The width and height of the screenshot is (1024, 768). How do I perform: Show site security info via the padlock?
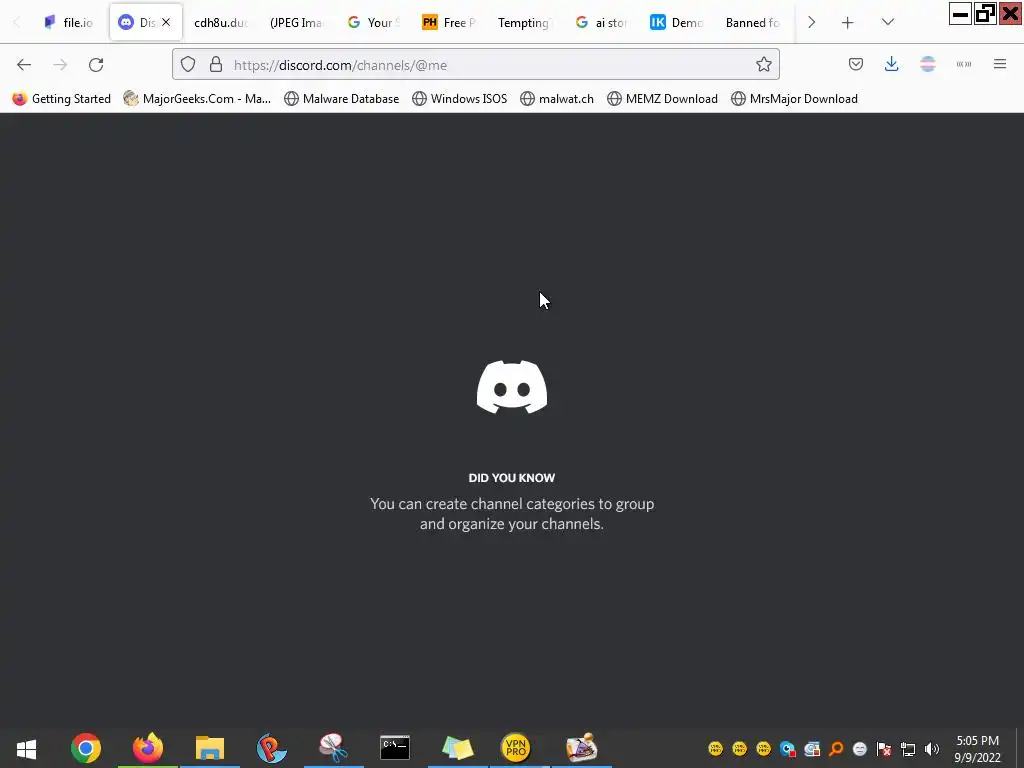pyautogui.click(x=216, y=64)
